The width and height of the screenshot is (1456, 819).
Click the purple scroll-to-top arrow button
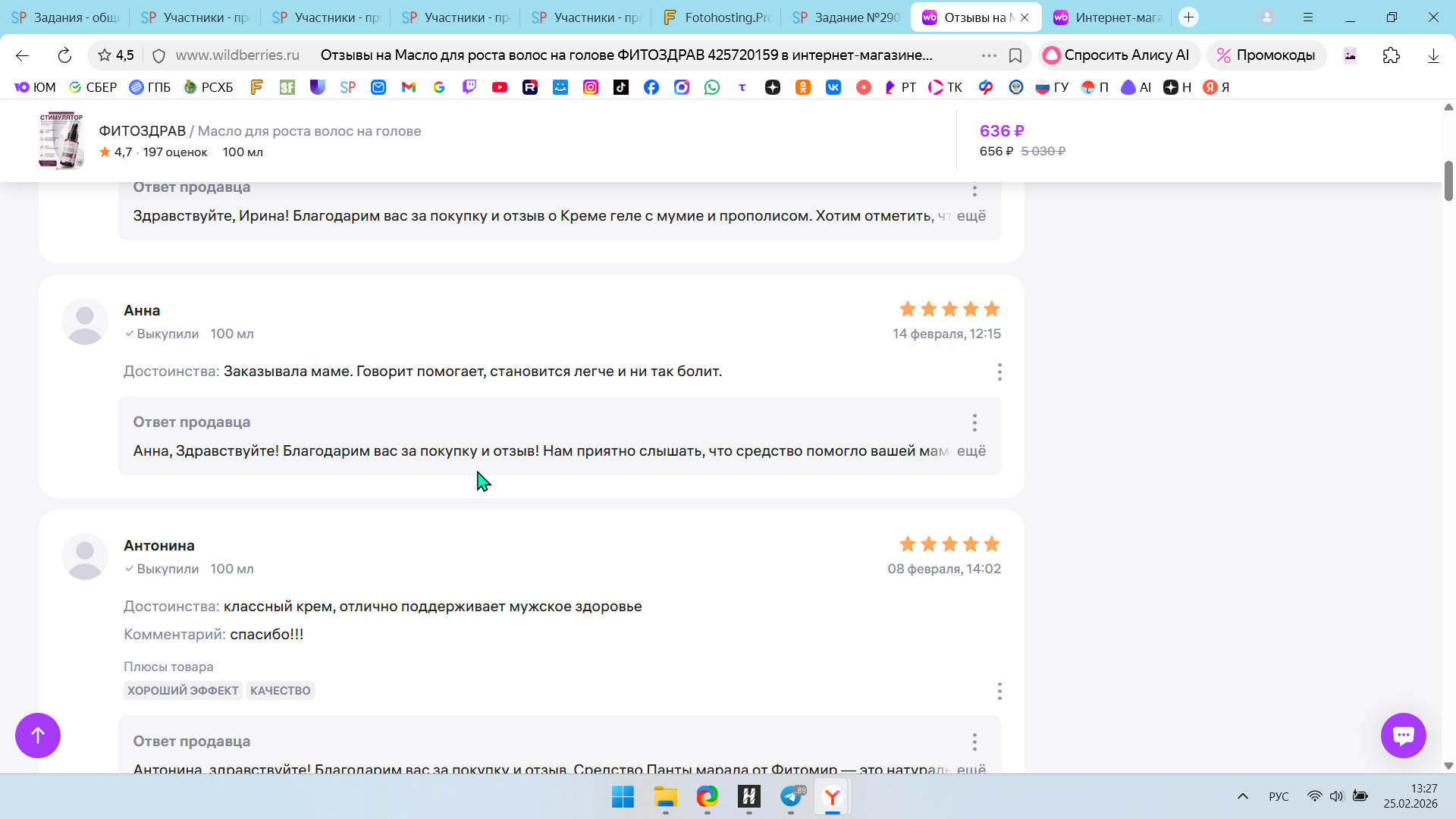[x=38, y=735]
